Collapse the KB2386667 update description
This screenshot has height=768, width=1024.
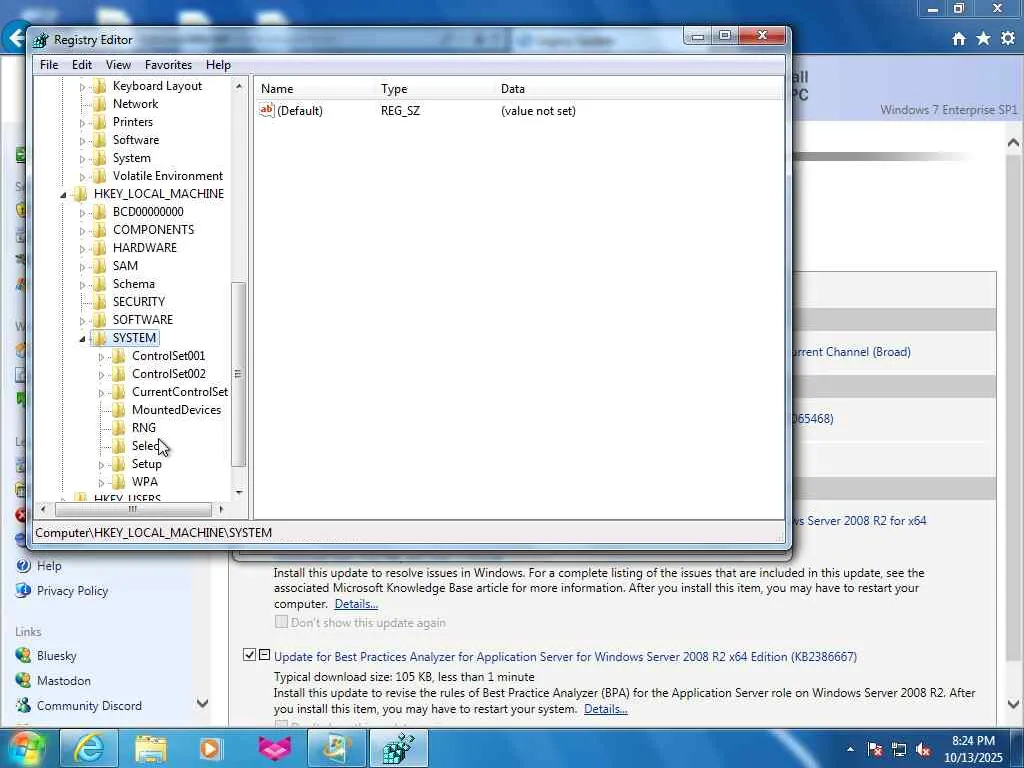click(264, 654)
